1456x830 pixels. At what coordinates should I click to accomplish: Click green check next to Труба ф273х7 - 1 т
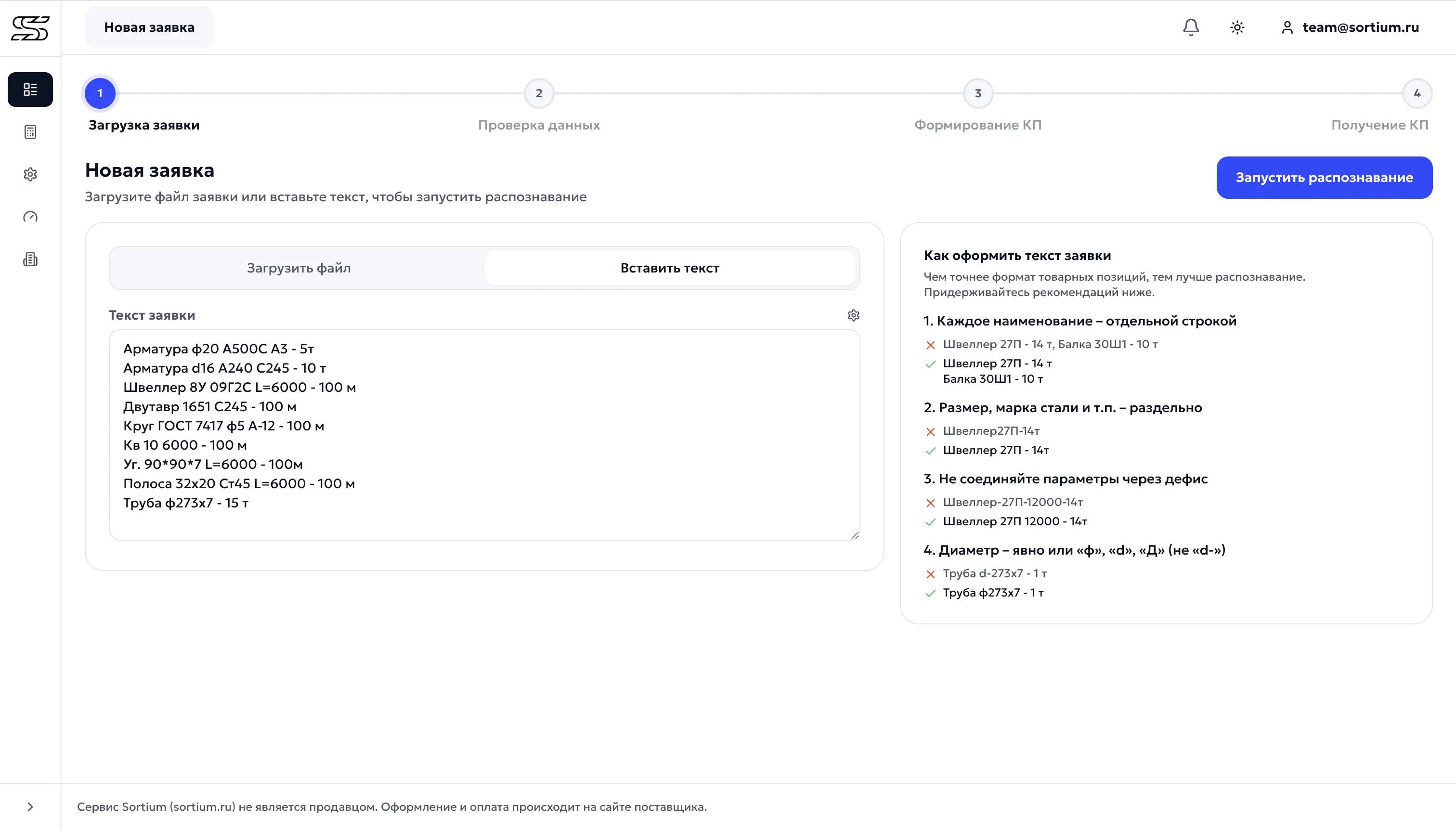930,594
